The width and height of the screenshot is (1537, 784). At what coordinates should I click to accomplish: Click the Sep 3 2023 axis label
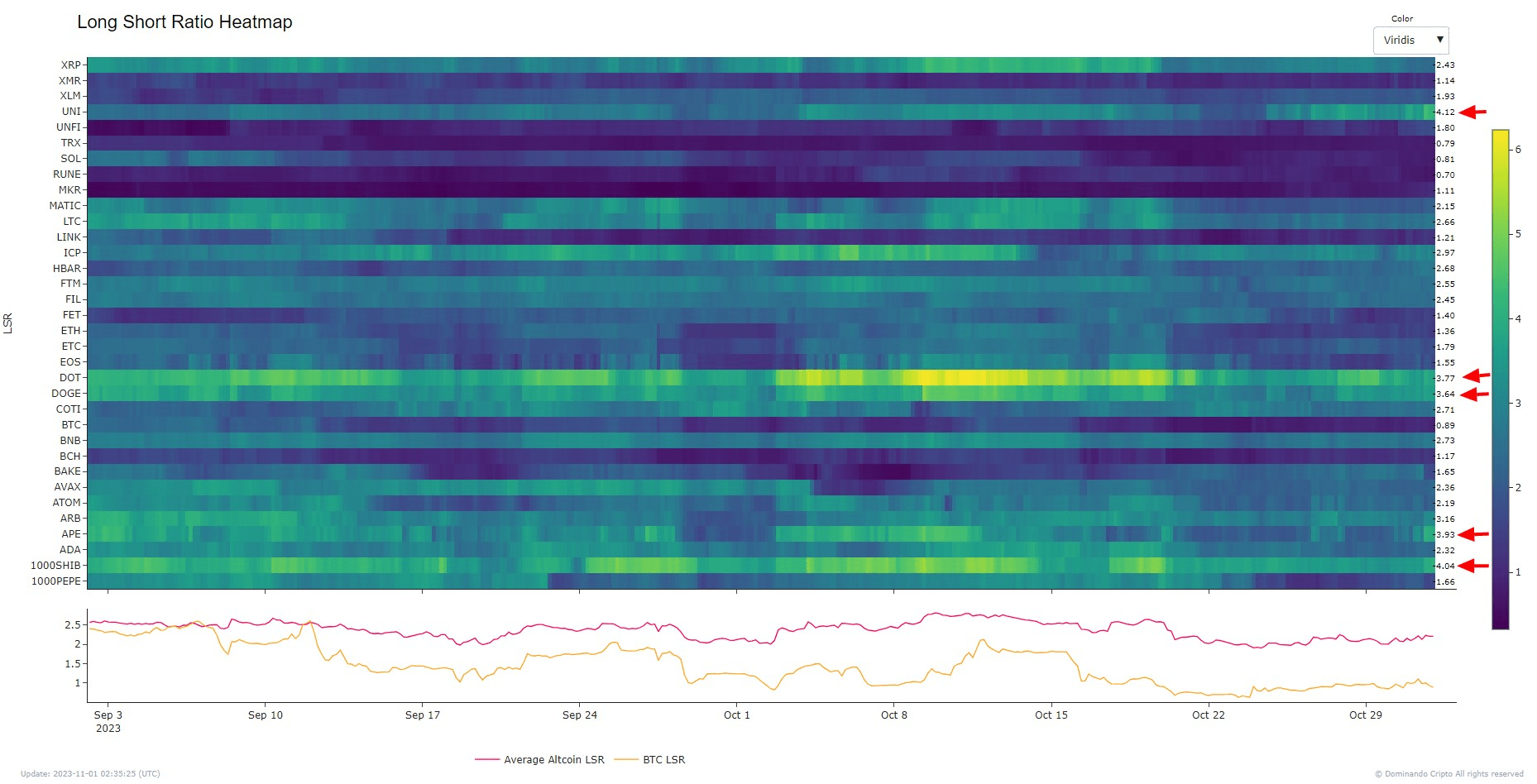tap(108, 721)
